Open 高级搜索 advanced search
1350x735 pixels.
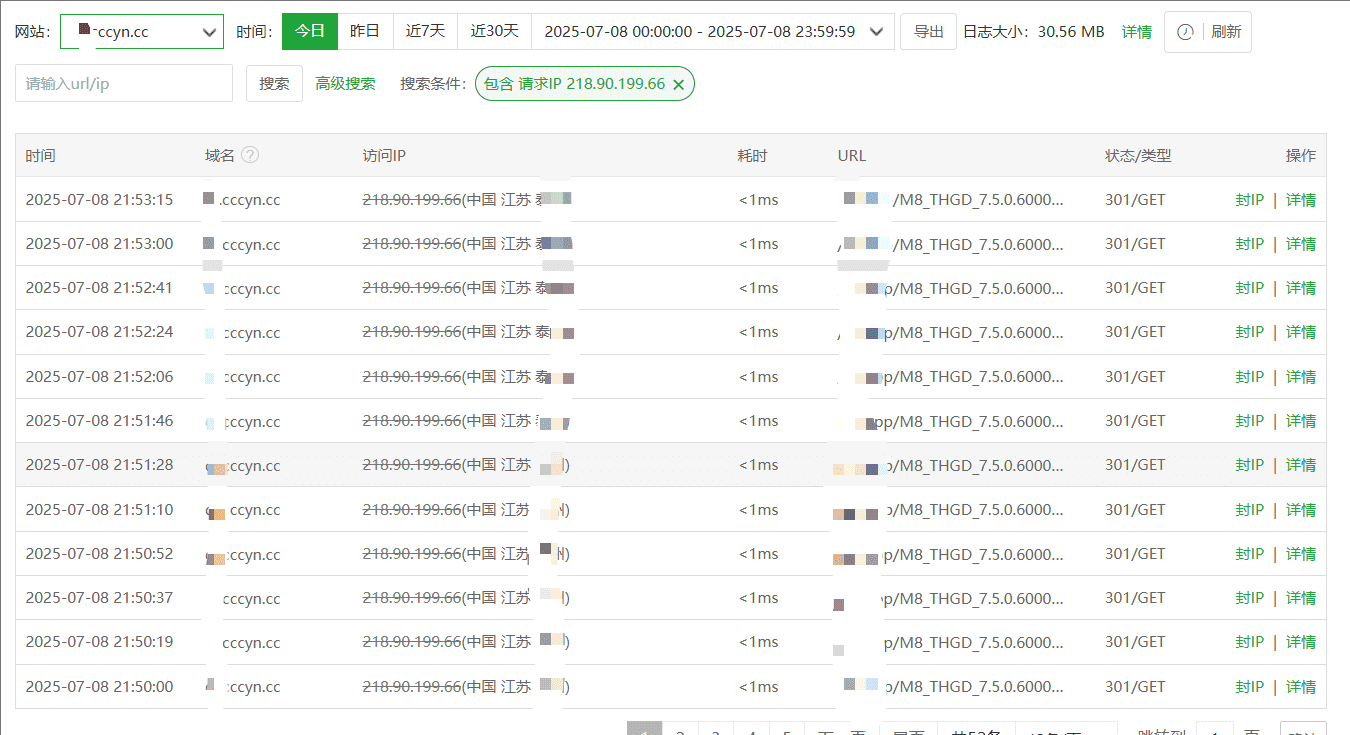click(346, 83)
